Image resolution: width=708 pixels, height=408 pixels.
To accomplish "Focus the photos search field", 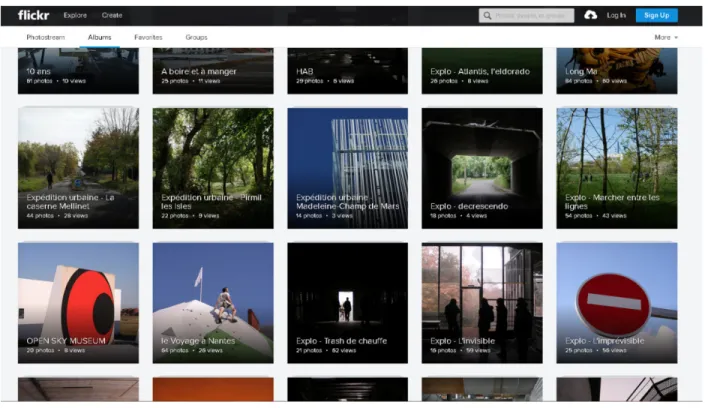I will pyautogui.click(x=526, y=16).
